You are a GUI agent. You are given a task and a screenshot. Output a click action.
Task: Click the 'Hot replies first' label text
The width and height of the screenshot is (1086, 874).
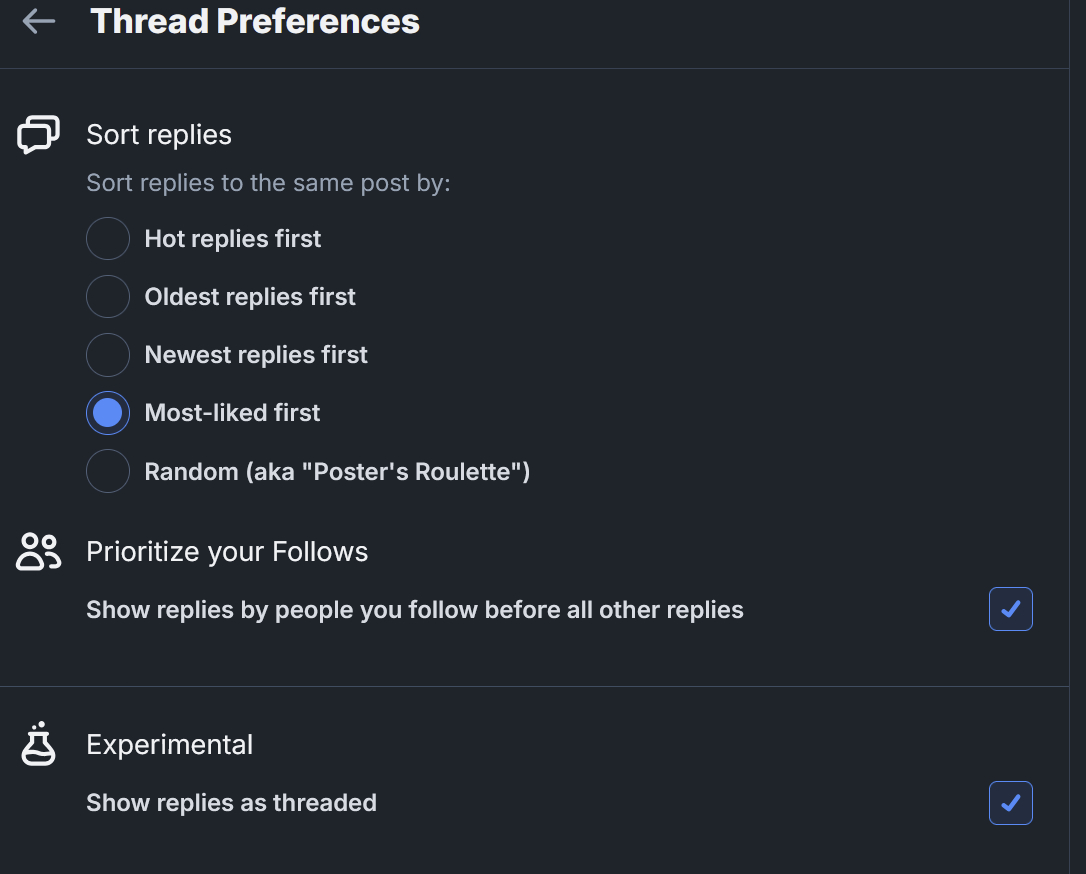point(233,239)
